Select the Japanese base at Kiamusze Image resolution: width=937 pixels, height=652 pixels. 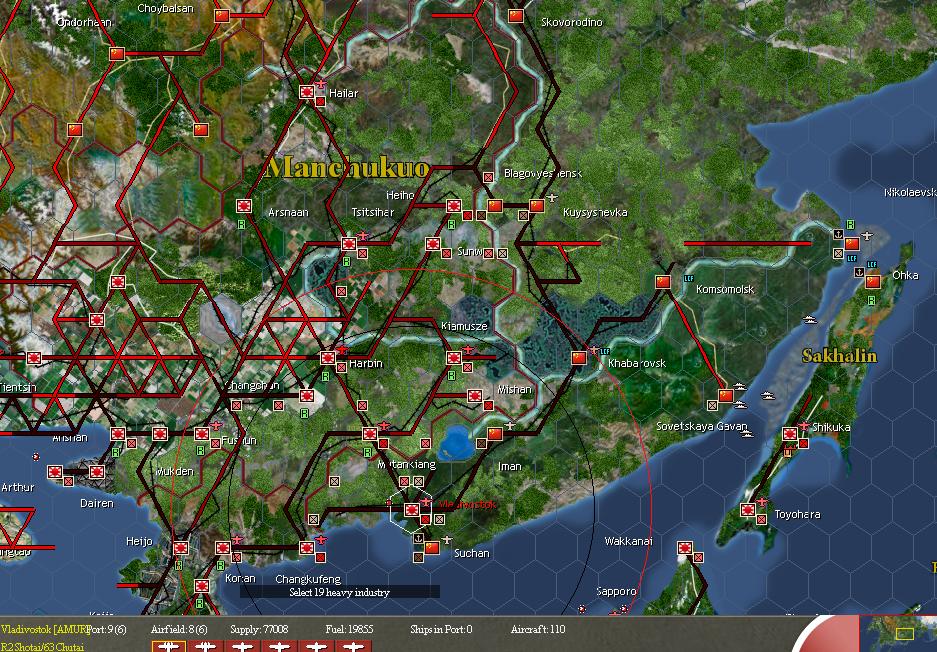click(x=454, y=358)
